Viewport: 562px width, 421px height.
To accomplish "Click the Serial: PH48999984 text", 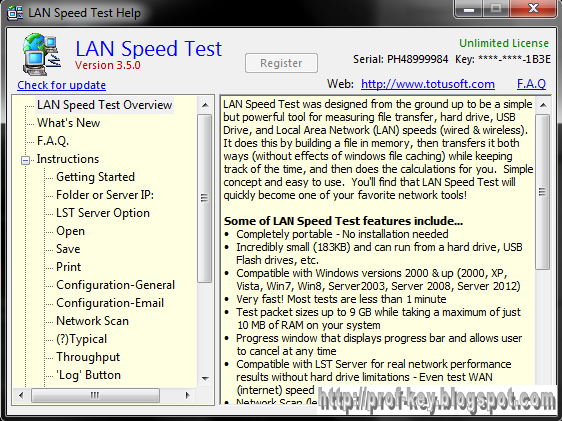I will tap(400, 59).
